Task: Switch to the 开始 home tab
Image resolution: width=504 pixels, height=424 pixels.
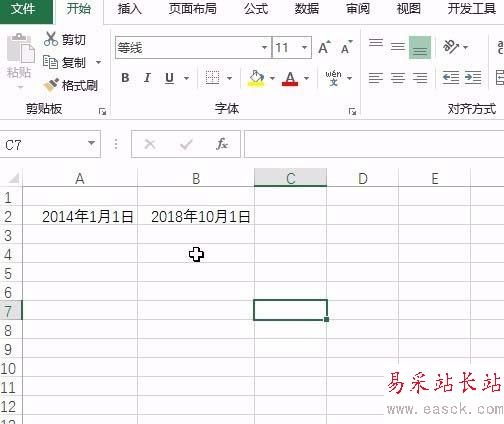Action: [x=79, y=9]
